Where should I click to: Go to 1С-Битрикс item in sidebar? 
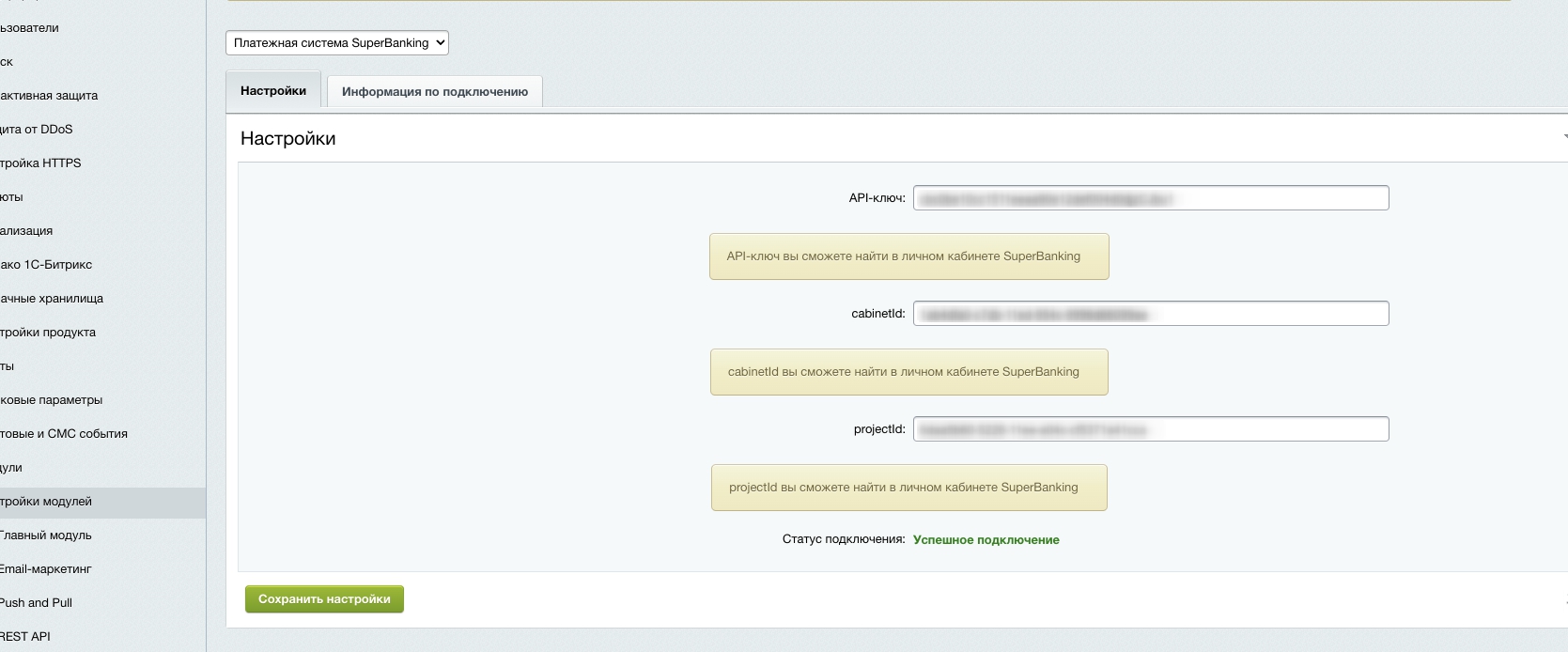point(46,265)
